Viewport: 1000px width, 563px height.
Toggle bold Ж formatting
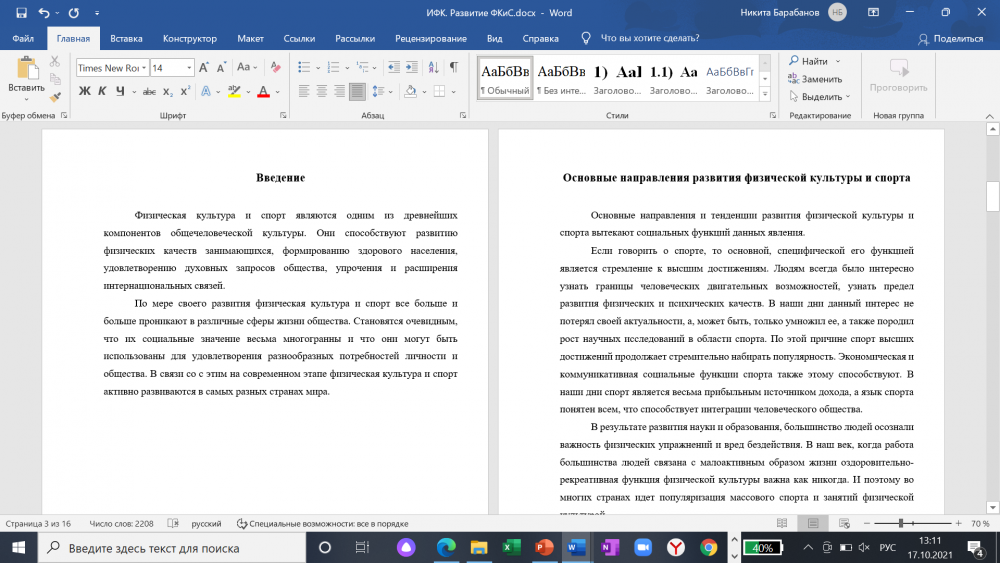click(x=84, y=92)
